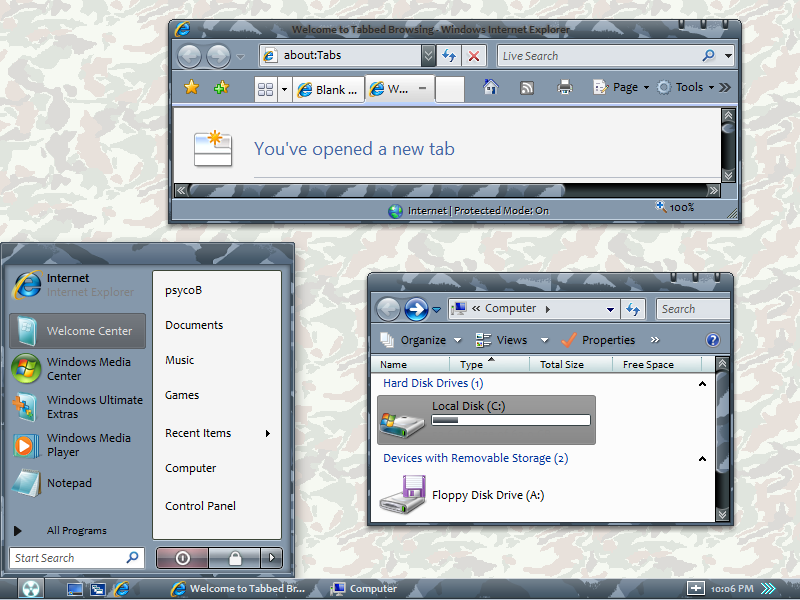Open a new tab in IE
800x600 pixels.
point(449,89)
